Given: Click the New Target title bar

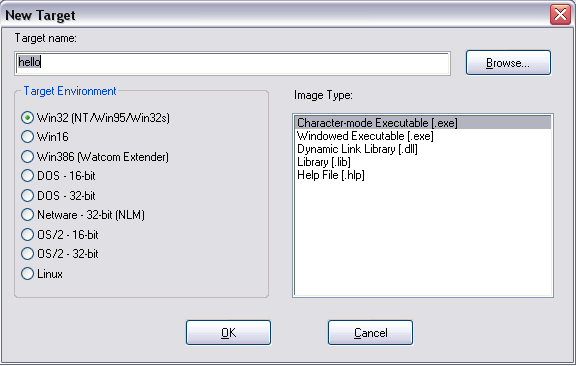Looking at the screenshot, I should 275,15.
